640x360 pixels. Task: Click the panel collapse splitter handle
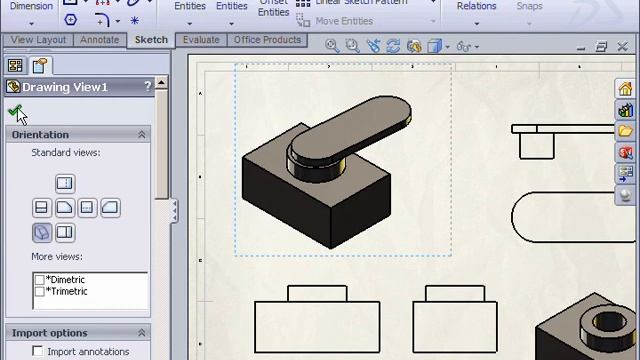174,211
